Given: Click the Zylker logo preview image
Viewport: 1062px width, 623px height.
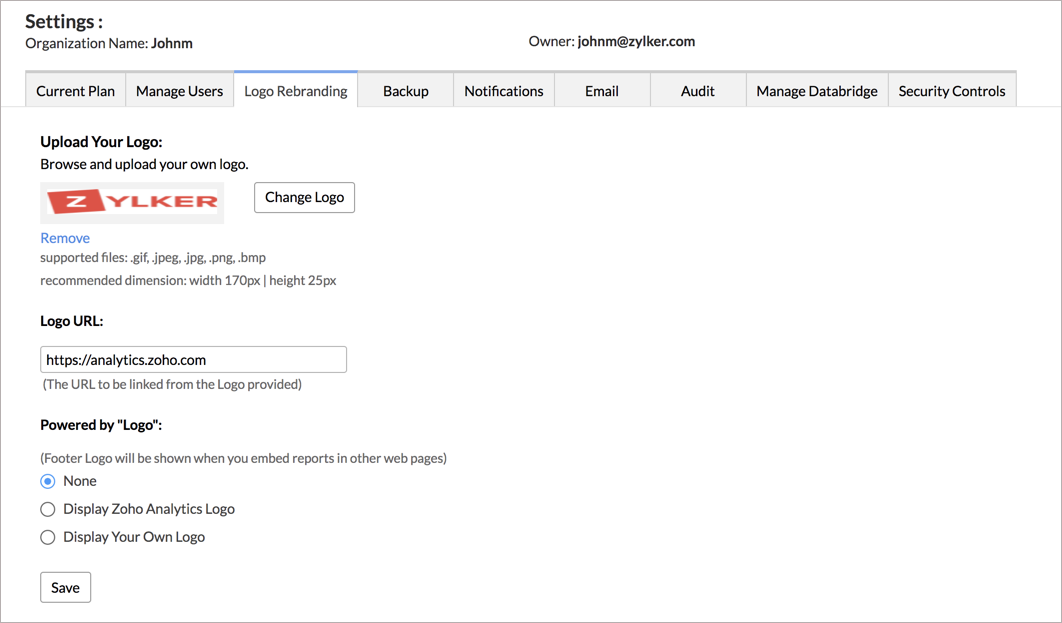Looking at the screenshot, I should [x=132, y=202].
